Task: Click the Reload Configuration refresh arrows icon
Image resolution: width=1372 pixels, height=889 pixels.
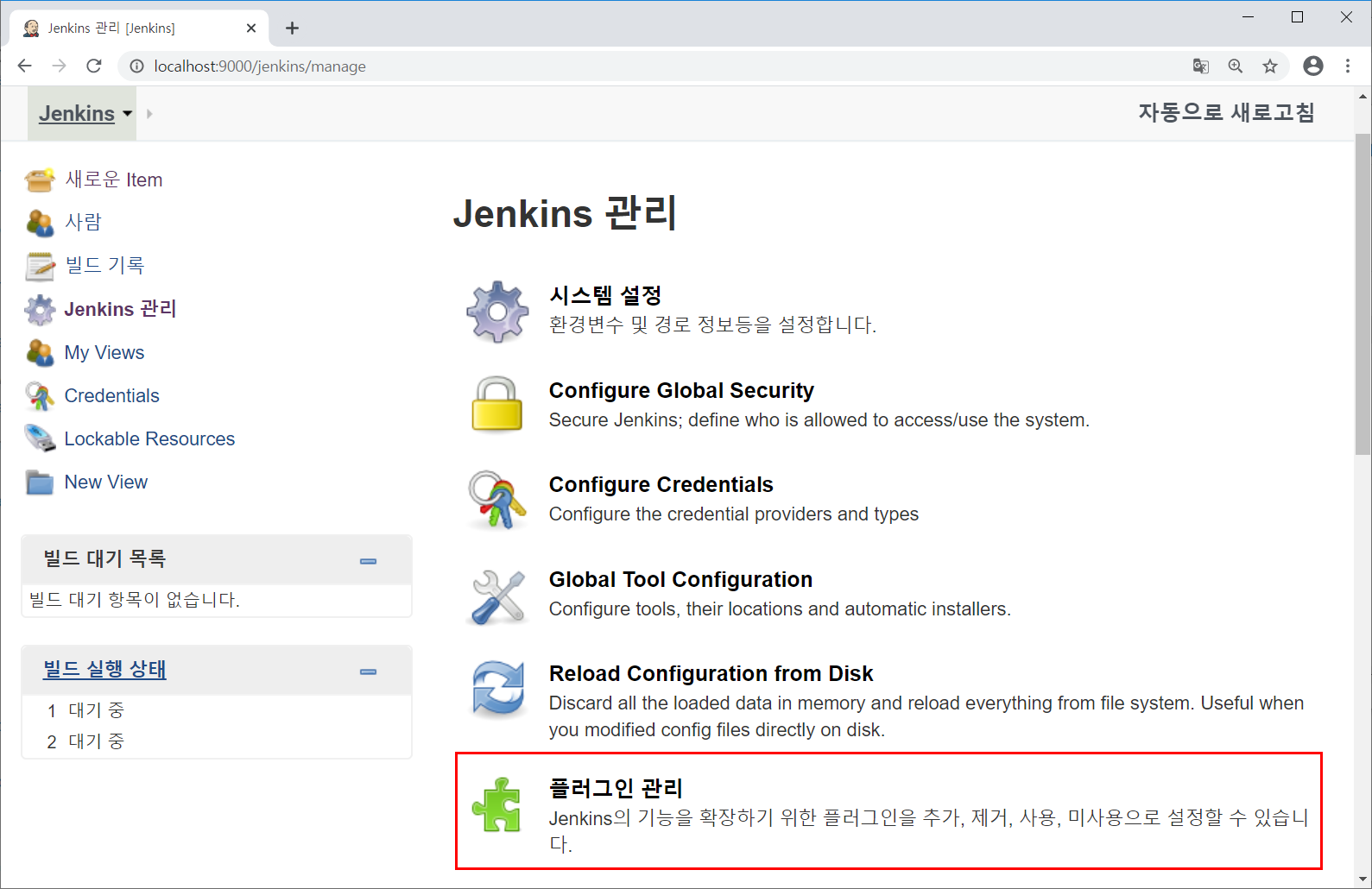Action: [498, 688]
